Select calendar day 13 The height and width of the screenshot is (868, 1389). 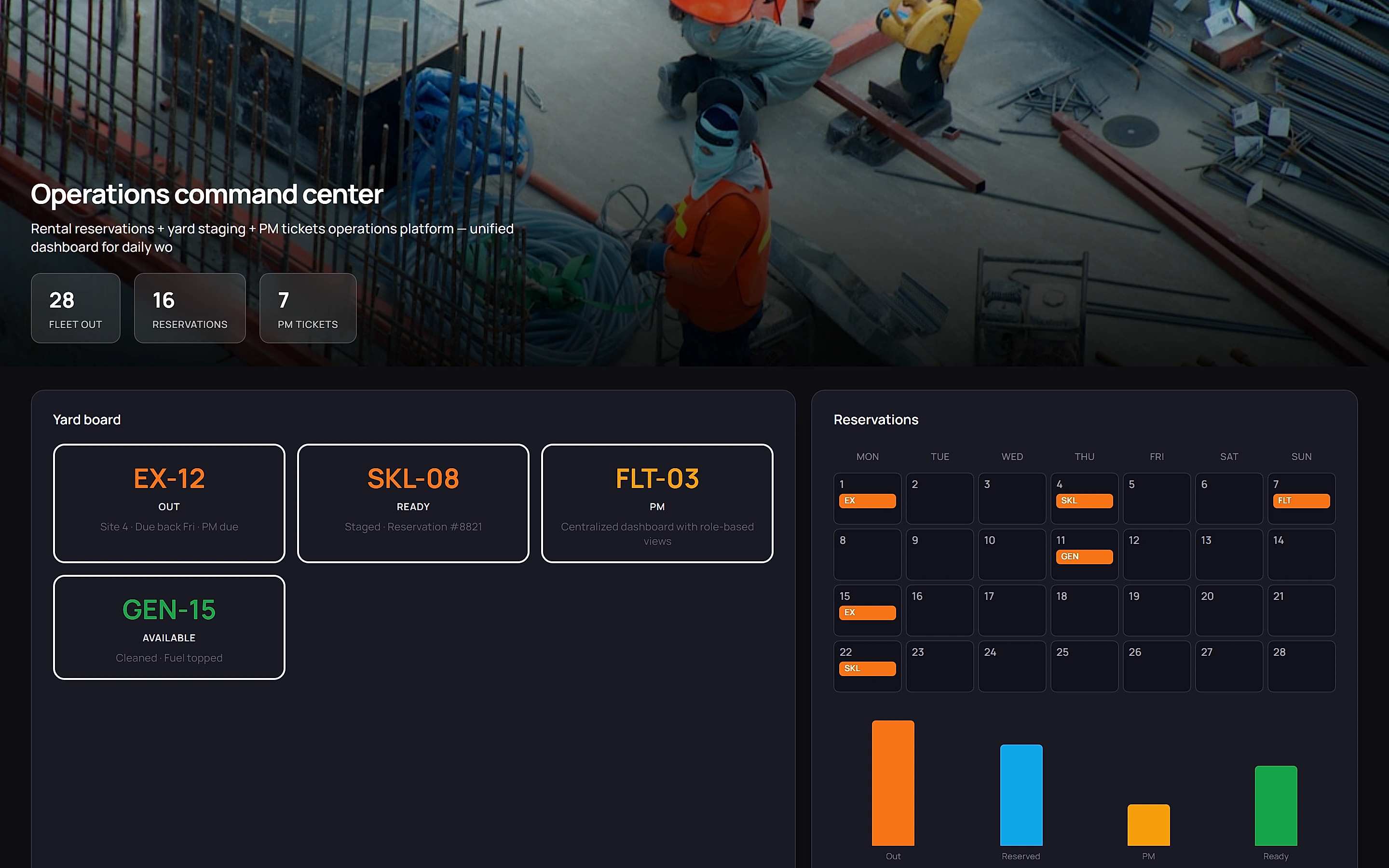pyautogui.click(x=1229, y=554)
